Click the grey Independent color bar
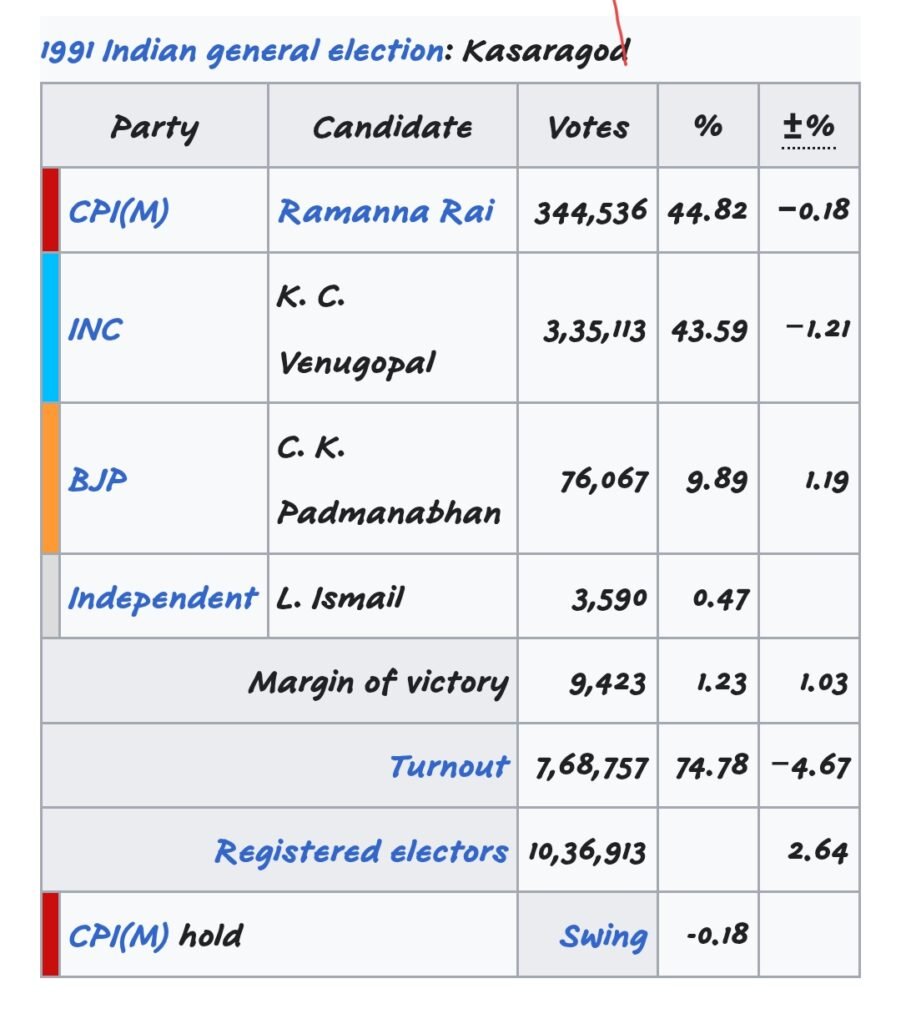 tap(50, 597)
